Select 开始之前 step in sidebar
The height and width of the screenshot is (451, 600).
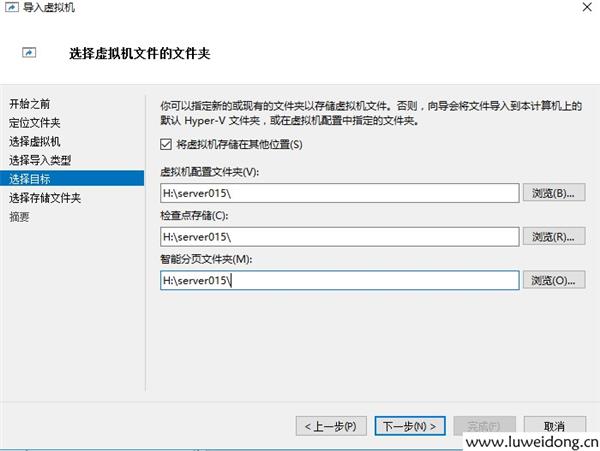(29, 104)
